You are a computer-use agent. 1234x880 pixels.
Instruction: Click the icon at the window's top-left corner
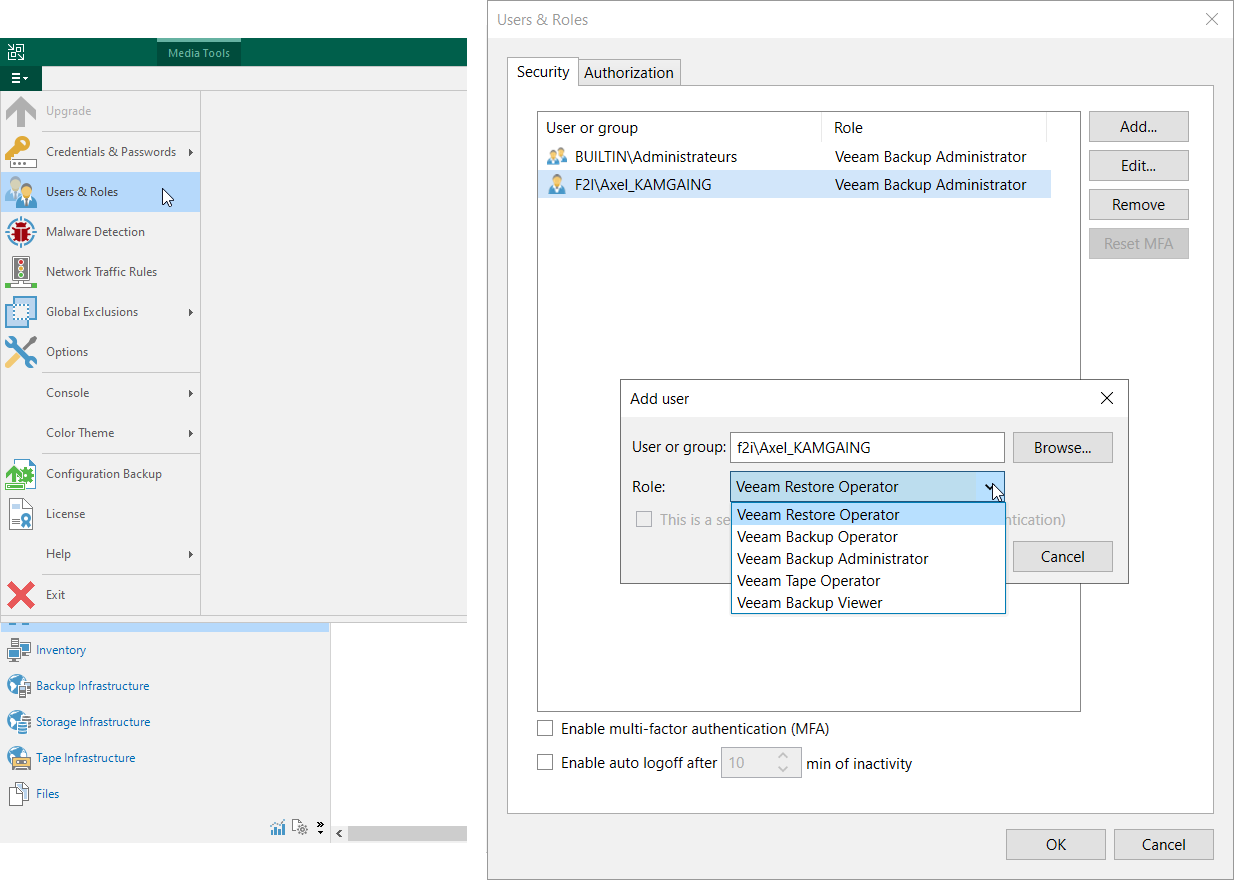[16, 52]
